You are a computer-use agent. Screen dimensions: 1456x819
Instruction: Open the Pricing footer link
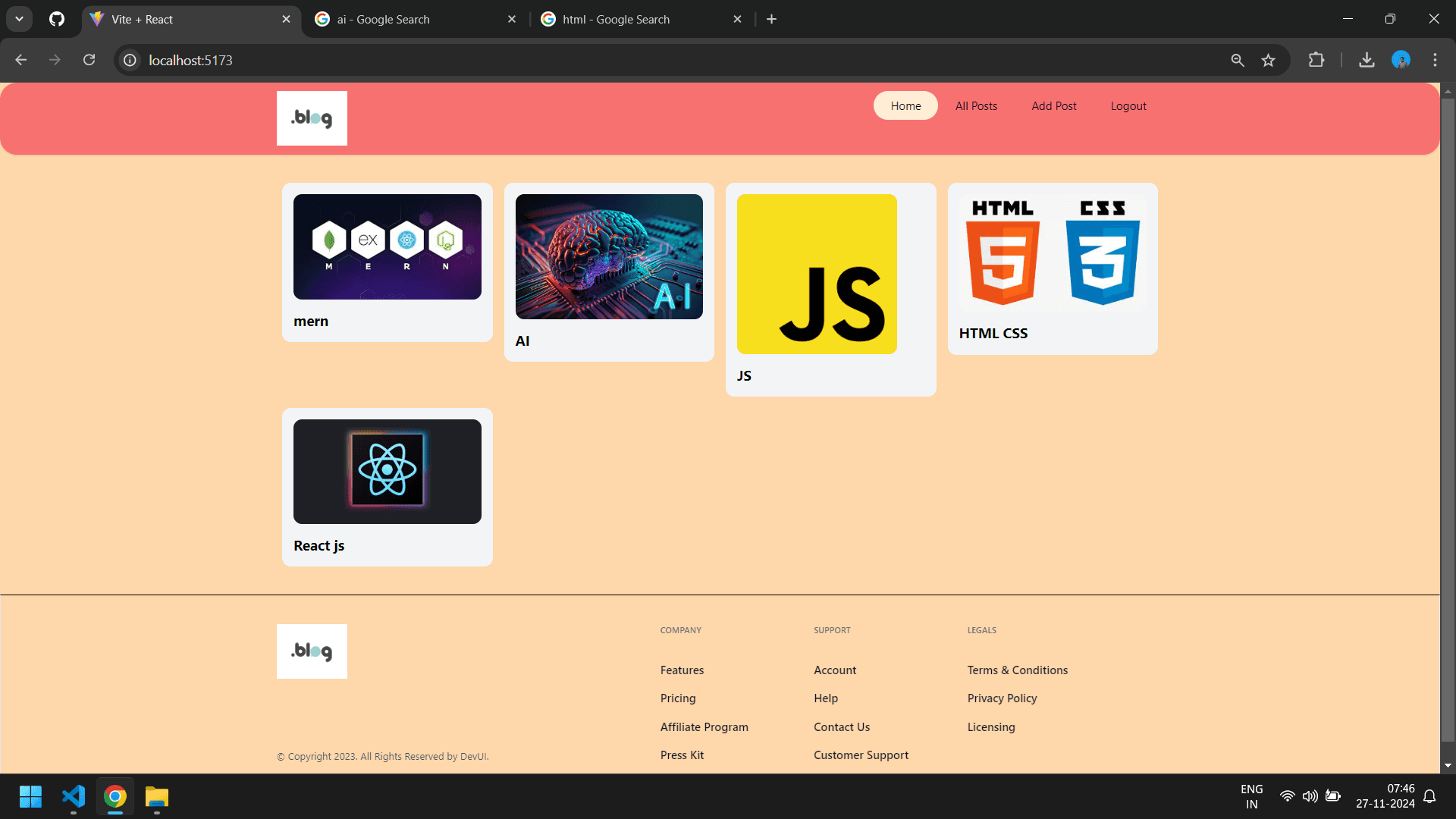pyautogui.click(x=678, y=698)
